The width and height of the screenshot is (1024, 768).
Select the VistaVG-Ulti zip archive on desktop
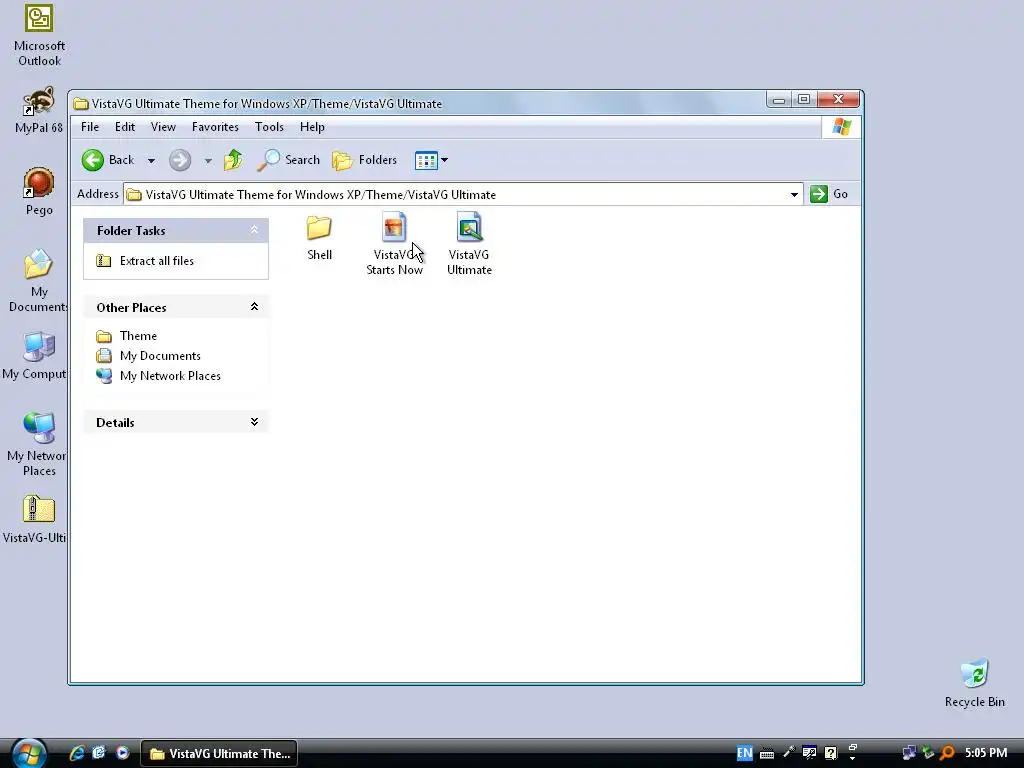37,519
